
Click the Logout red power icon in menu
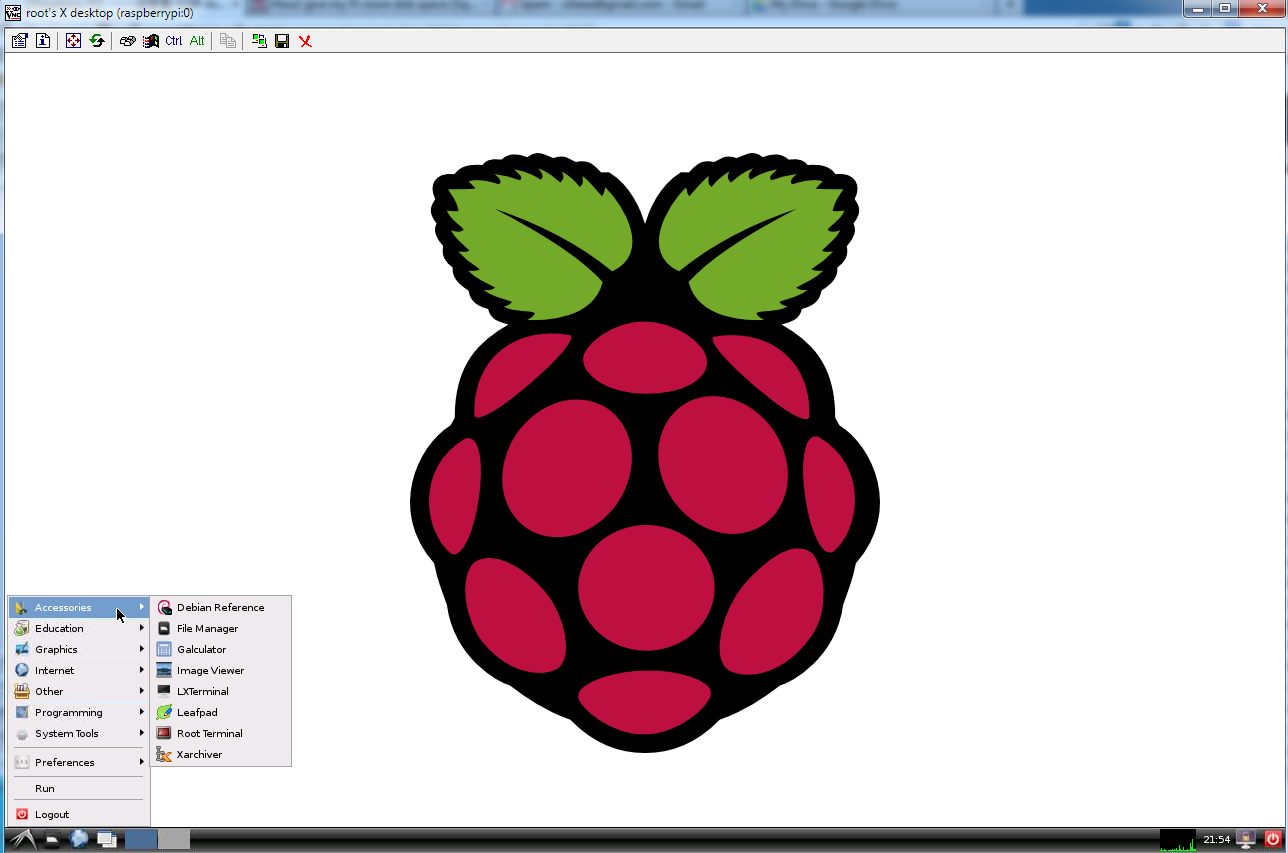pyautogui.click(x=22, y=815)
